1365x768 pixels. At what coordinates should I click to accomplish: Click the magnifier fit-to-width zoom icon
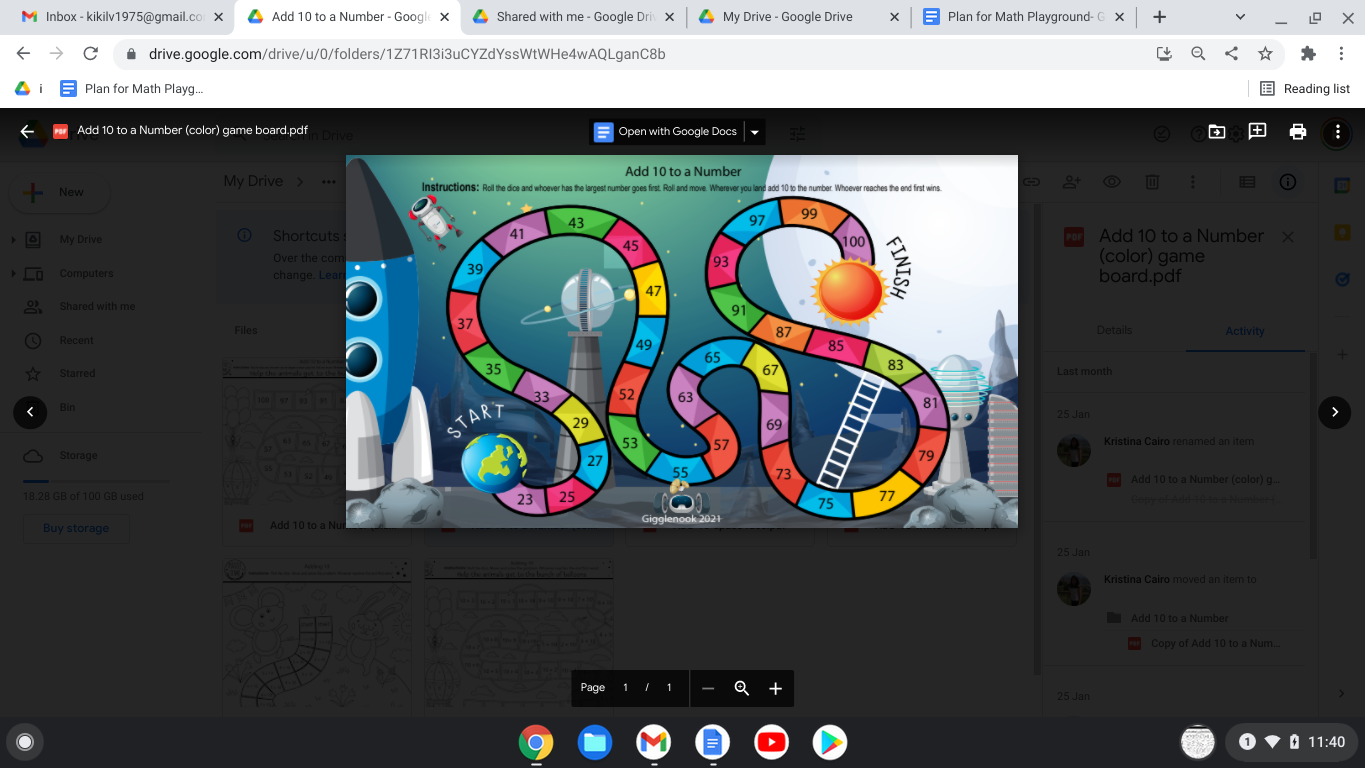point(742,688)
